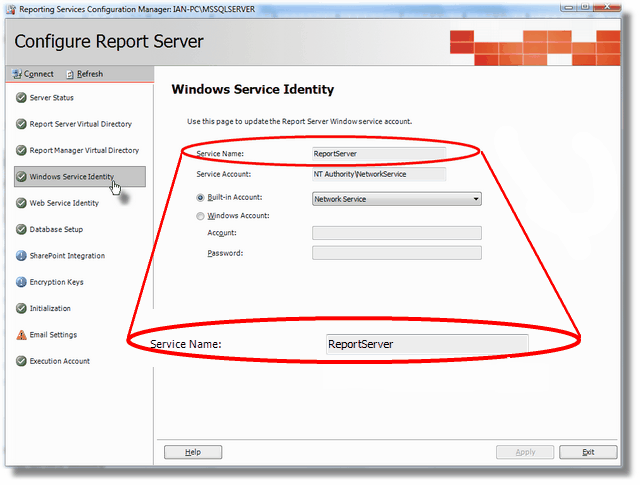
Task: Click the Connect toolbar icon
Action: pos(16,74)
